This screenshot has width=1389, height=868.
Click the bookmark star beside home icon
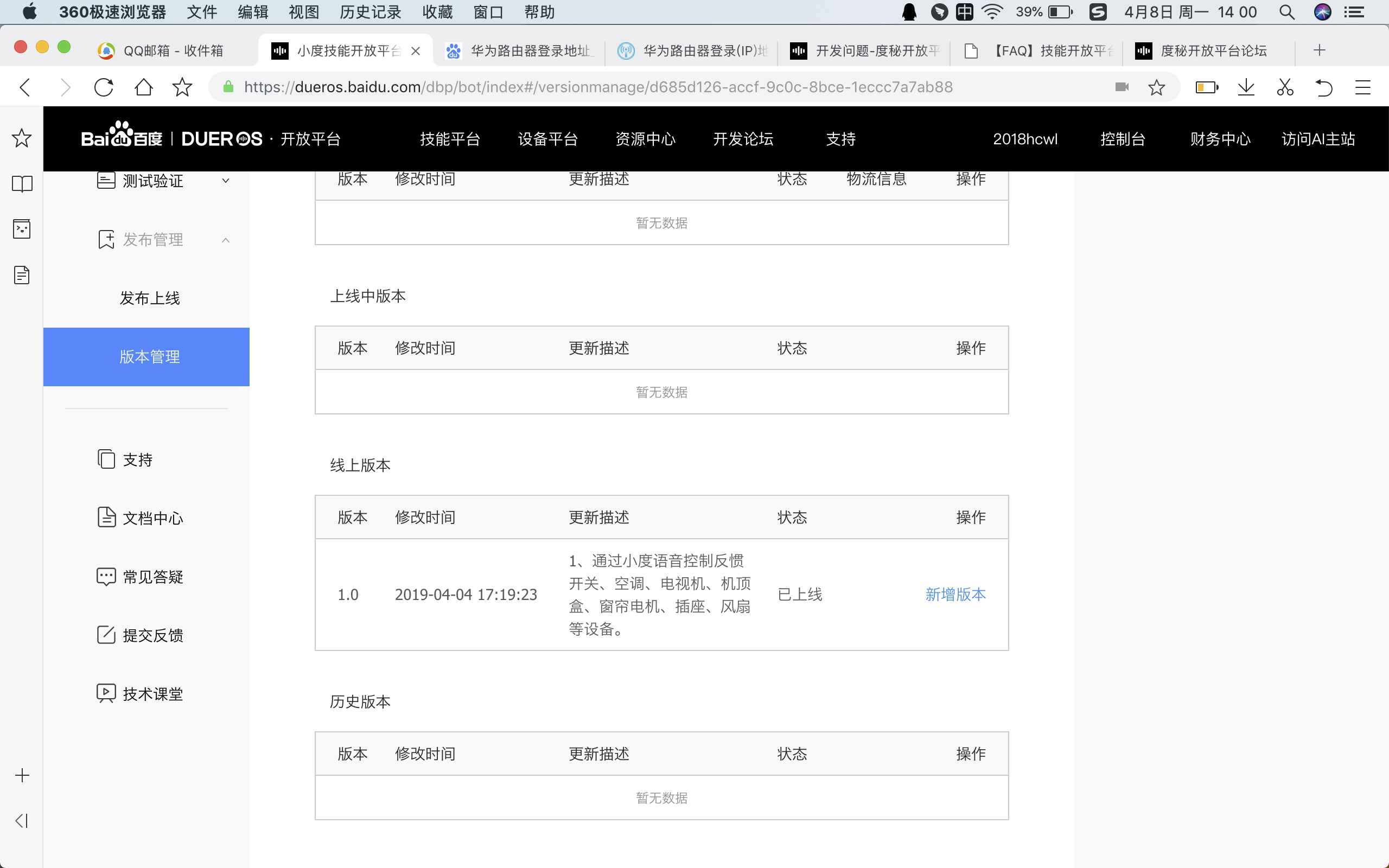(x=182, y=87)
